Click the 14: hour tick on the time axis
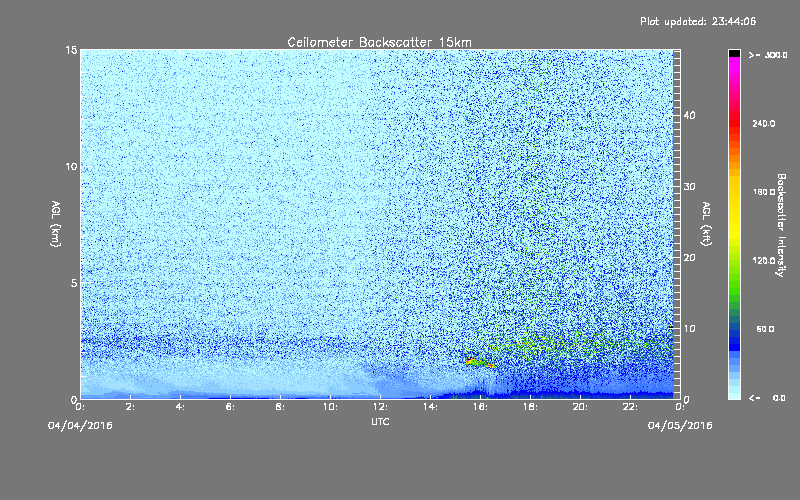Screen dimensions: 800x500 click(430, 407)
